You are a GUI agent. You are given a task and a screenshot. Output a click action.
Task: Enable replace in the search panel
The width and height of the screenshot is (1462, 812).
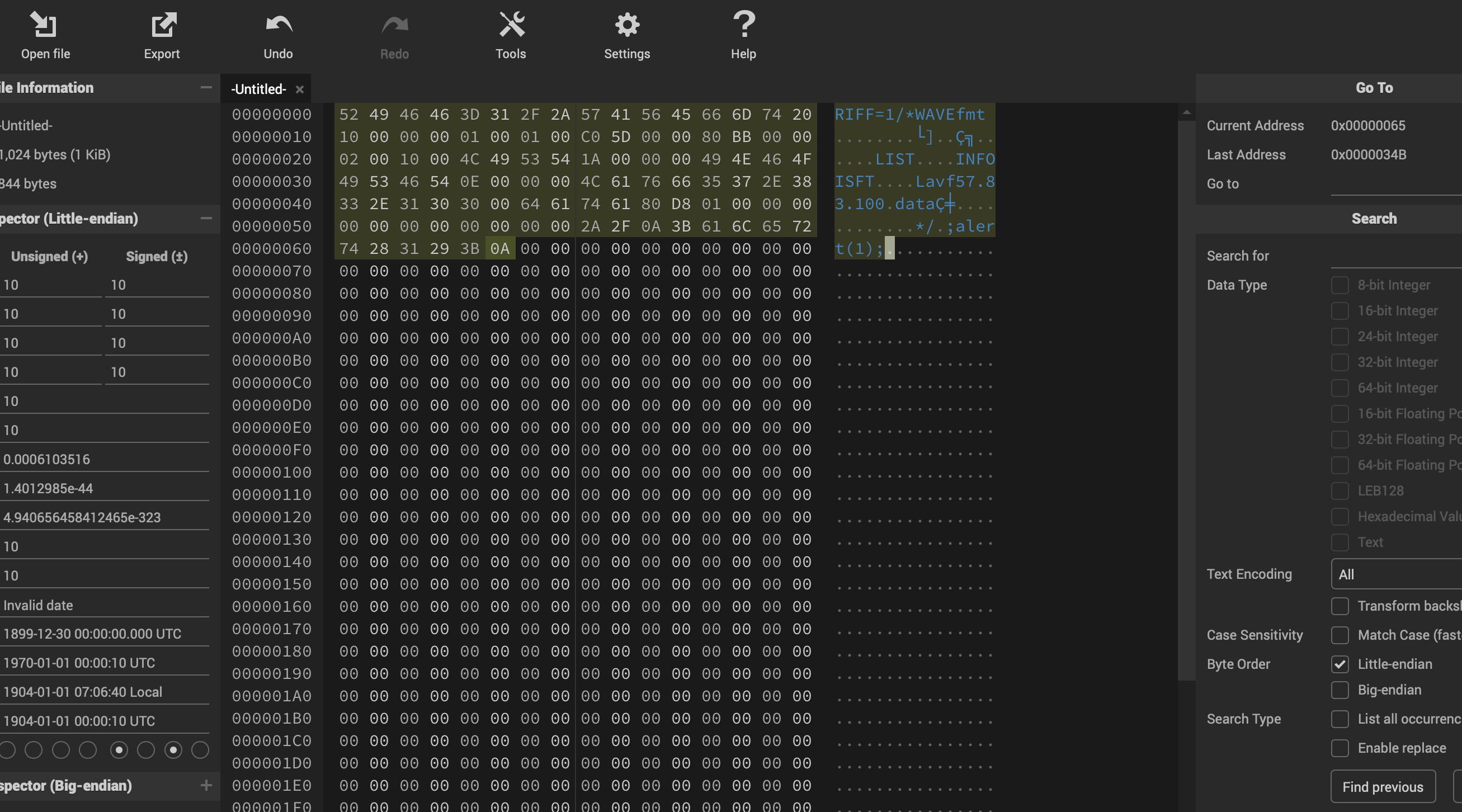point(1341,748)
